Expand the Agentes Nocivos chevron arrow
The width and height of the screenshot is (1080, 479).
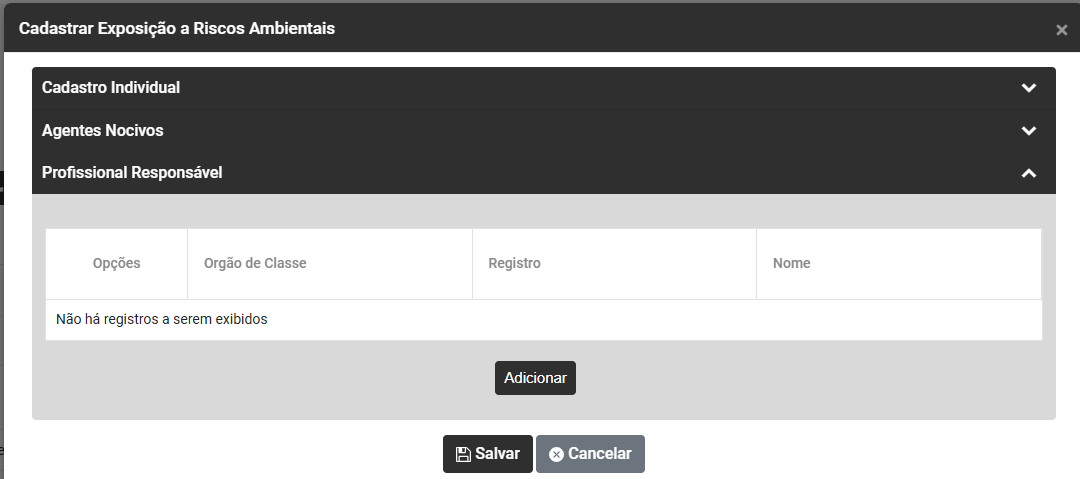[1028, 131]
